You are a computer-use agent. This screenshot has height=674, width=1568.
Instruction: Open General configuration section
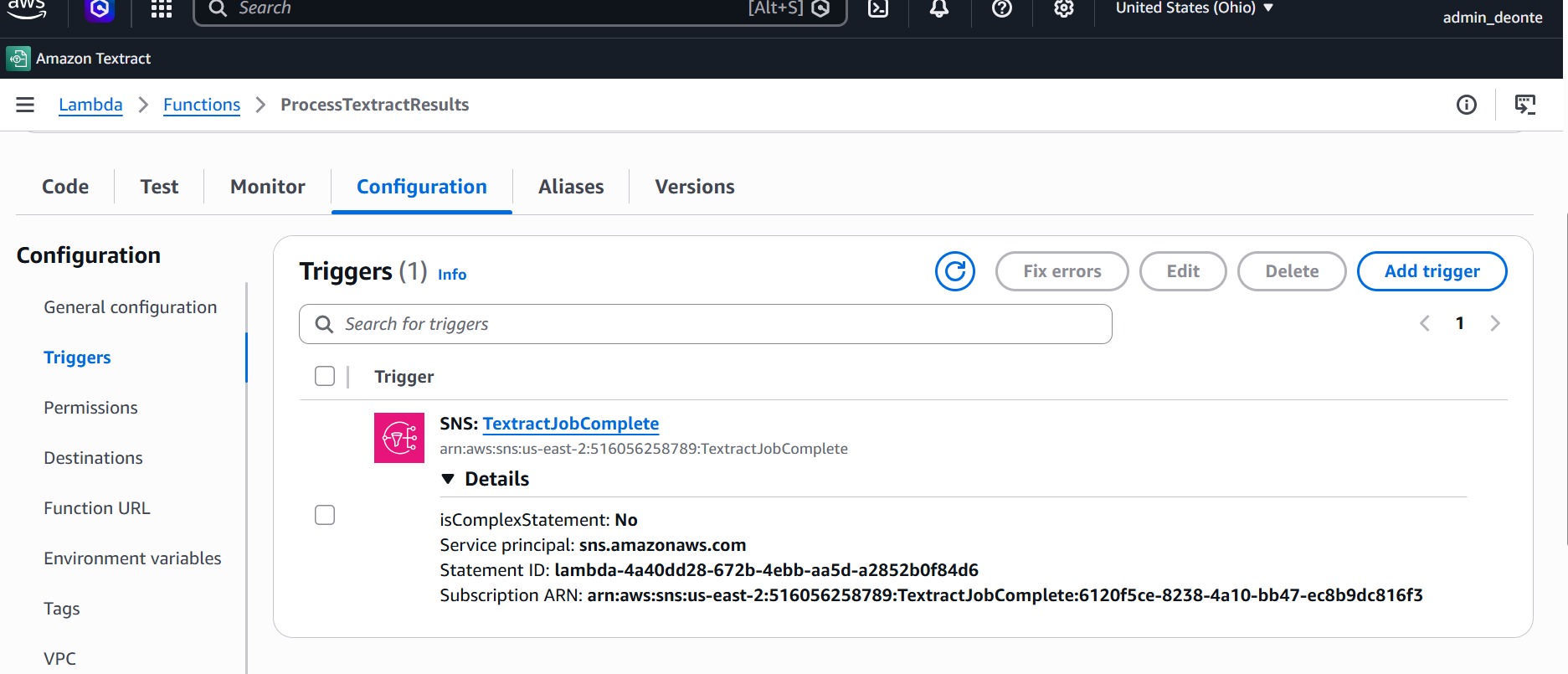(131, 307)
